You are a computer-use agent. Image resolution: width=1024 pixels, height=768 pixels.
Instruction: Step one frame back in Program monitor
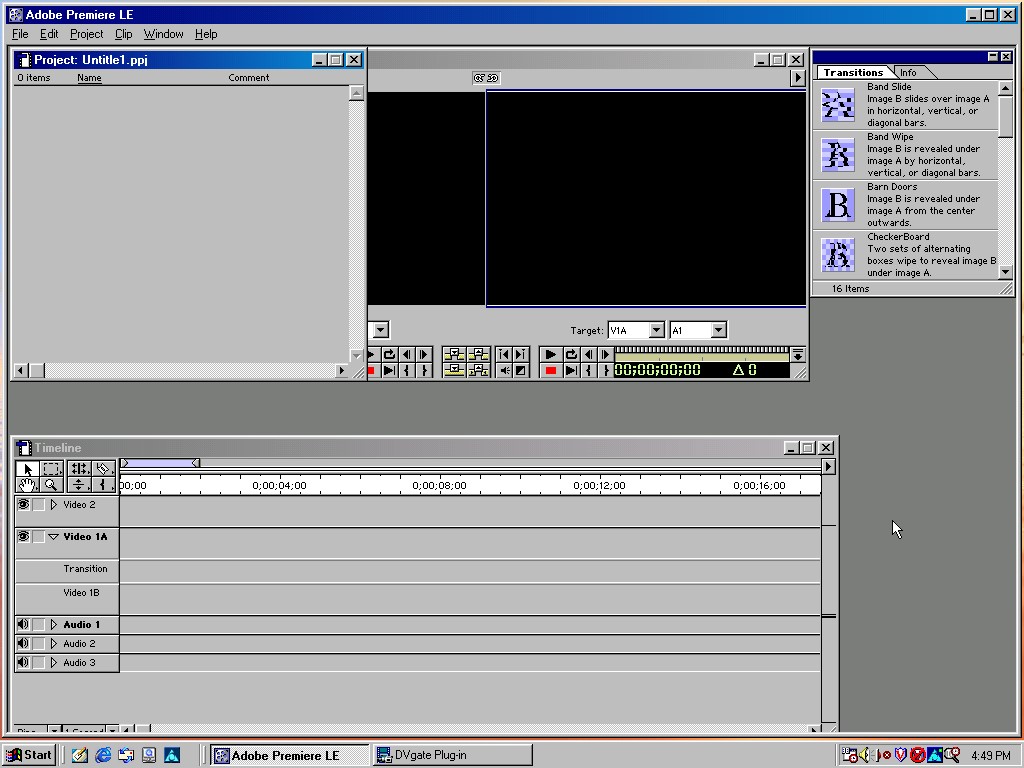pos(588,355)
